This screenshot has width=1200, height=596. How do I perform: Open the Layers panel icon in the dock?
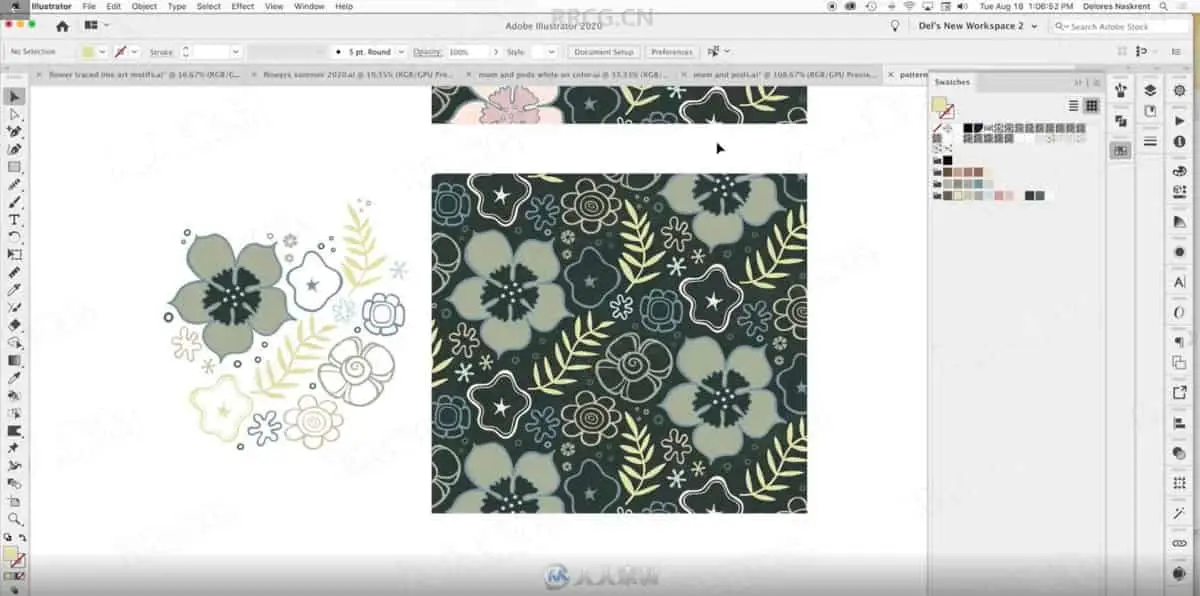(x=1150, y=91)
